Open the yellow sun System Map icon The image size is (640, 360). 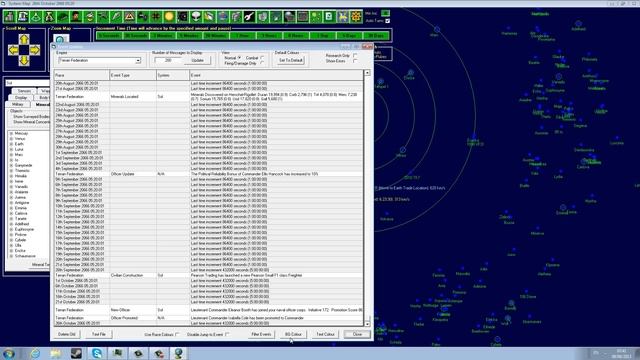coord(169,17)
